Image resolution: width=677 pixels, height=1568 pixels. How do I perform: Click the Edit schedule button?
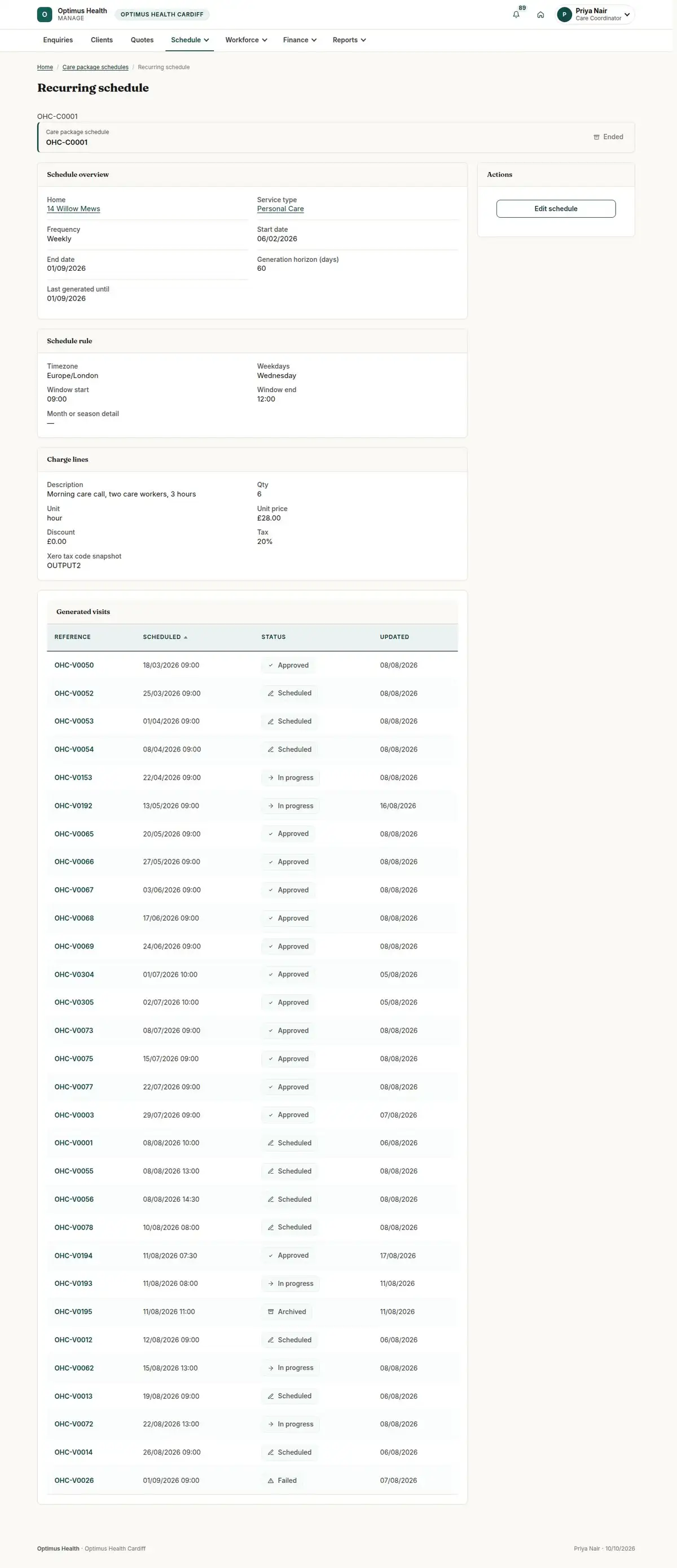556,209
